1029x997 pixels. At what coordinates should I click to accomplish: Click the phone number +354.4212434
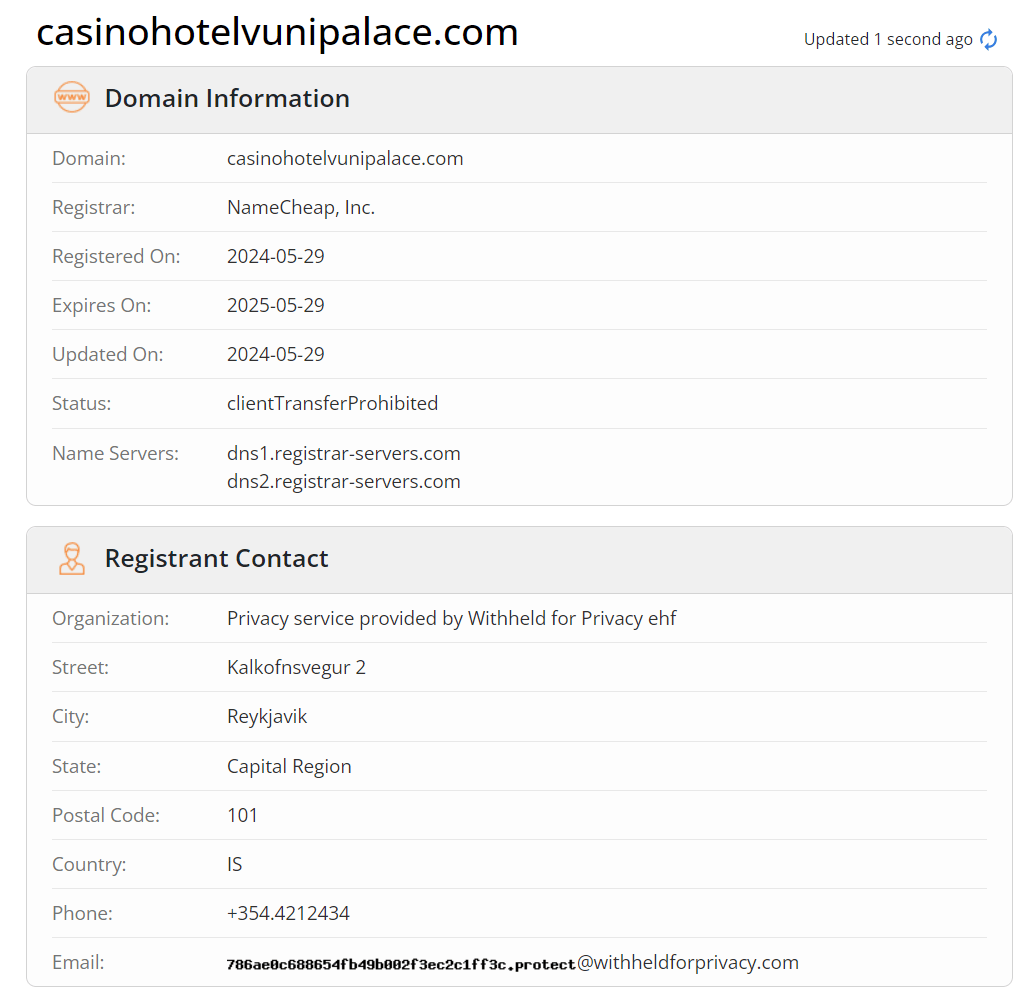point(288,913)
